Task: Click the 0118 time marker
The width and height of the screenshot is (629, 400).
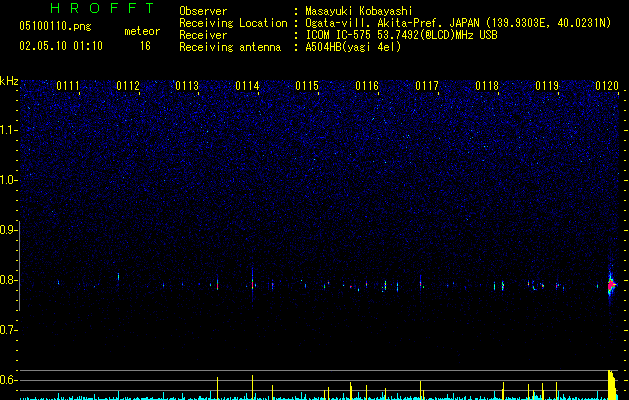Action: pos(487,86)
